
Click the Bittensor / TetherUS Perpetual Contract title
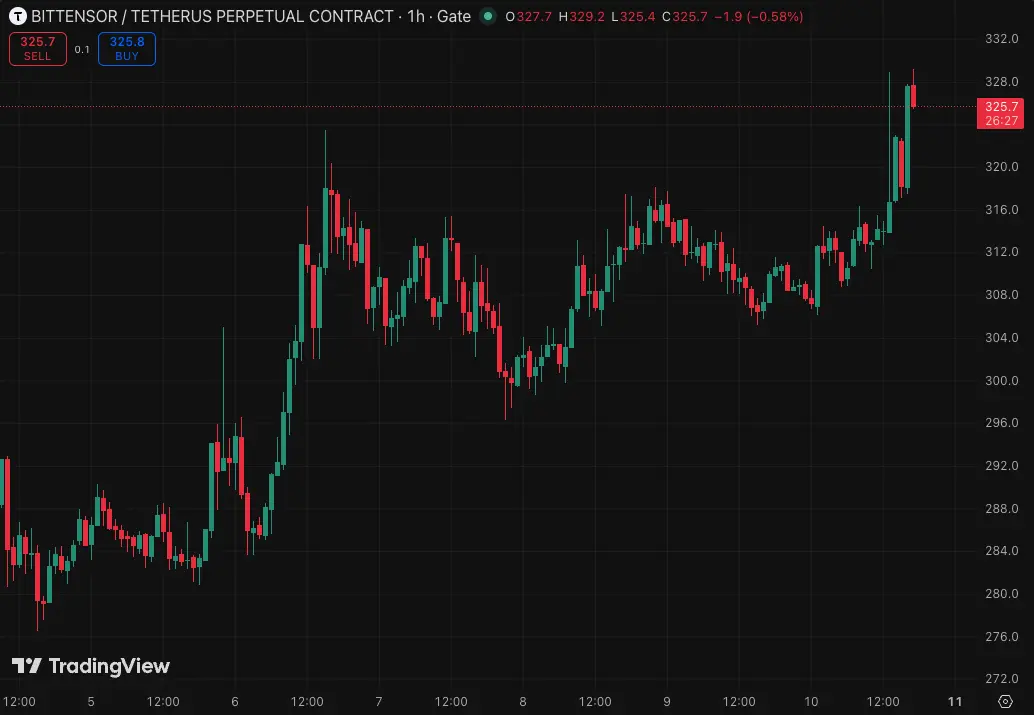click(212, 16)
